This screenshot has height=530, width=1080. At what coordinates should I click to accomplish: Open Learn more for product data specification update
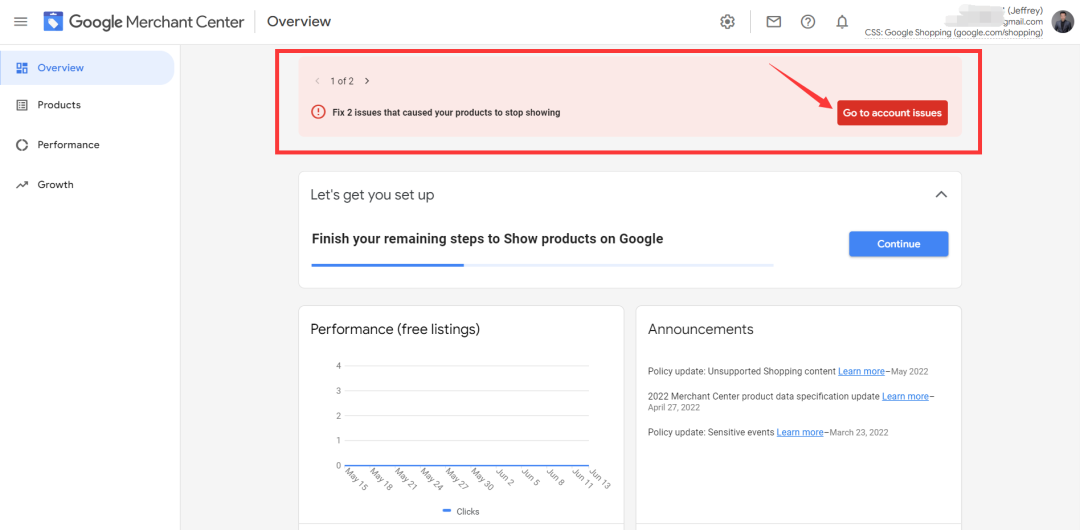click(905, 396)
